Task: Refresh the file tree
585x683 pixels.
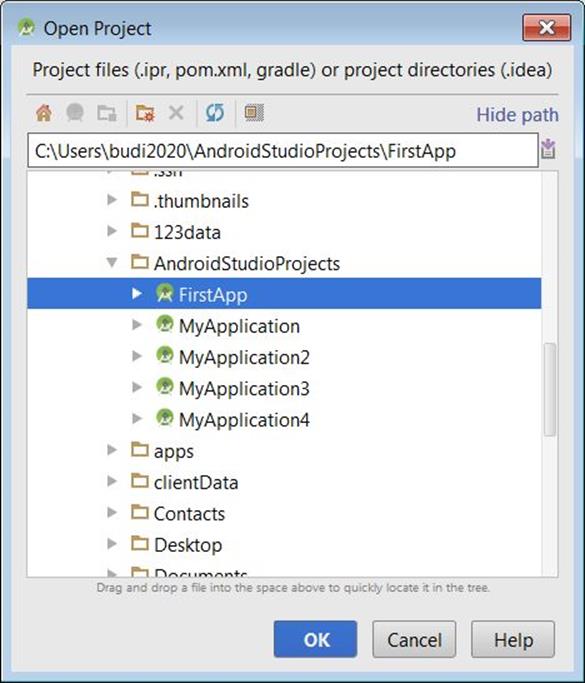Action: [215, 113]
